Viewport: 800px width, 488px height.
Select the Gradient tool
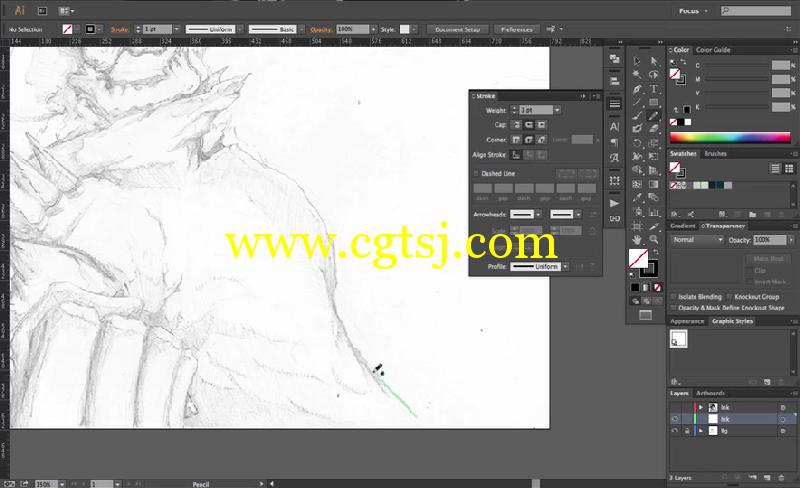pyautogui.click(x=654, y=184)
